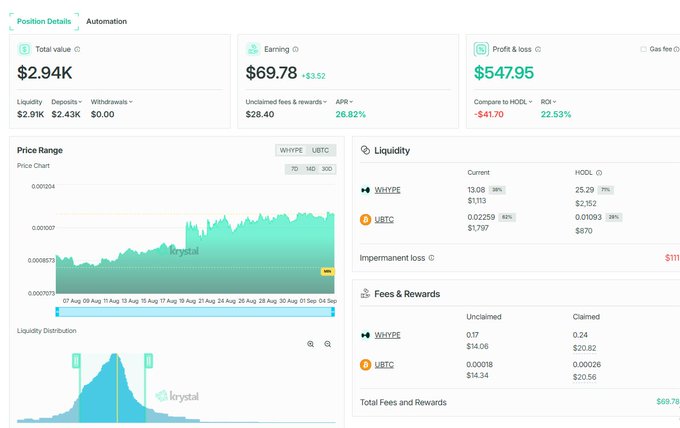Expand the Withdrawals dropdown

coord(111,102)
